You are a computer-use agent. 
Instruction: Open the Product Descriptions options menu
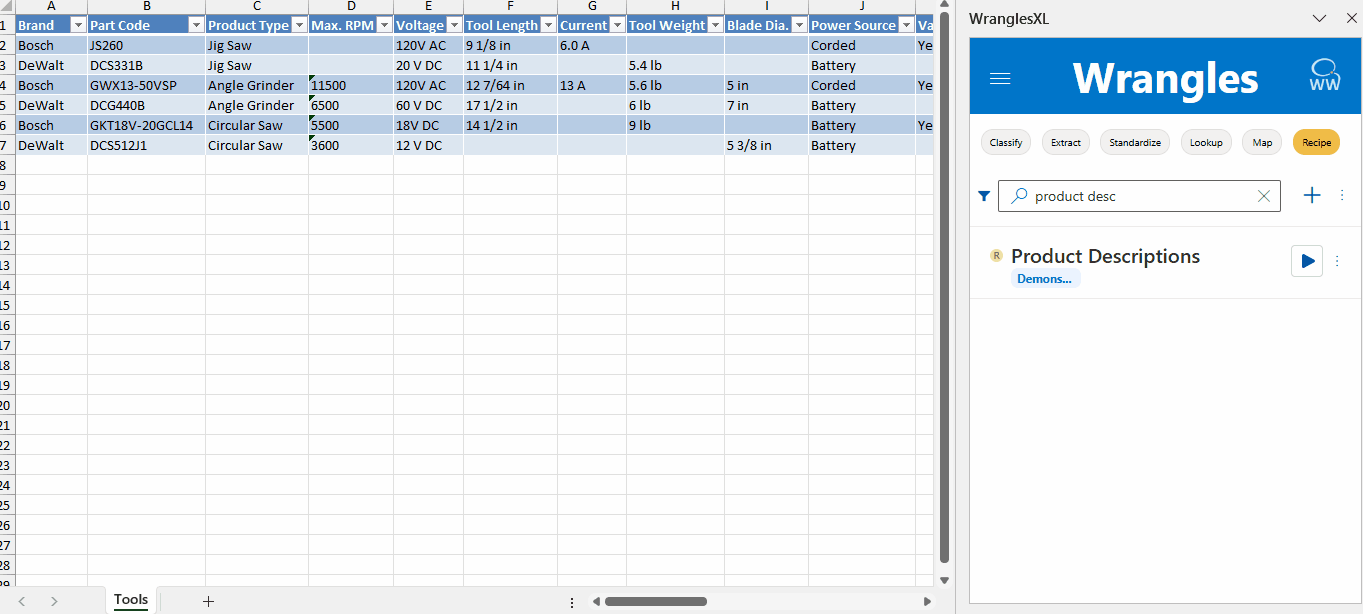[x=1337, y=261]
